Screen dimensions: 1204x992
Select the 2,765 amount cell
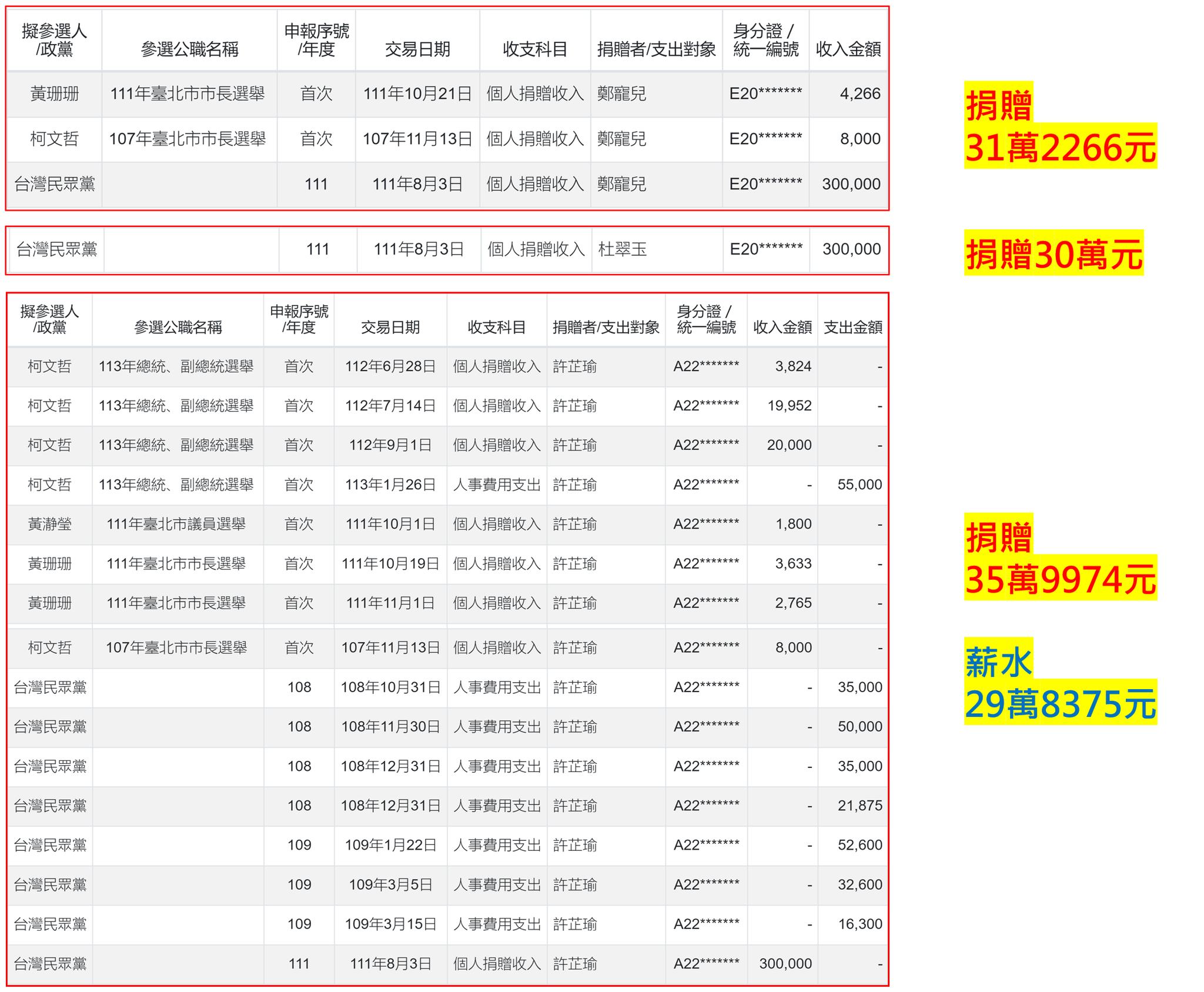[x=793, y=603]
